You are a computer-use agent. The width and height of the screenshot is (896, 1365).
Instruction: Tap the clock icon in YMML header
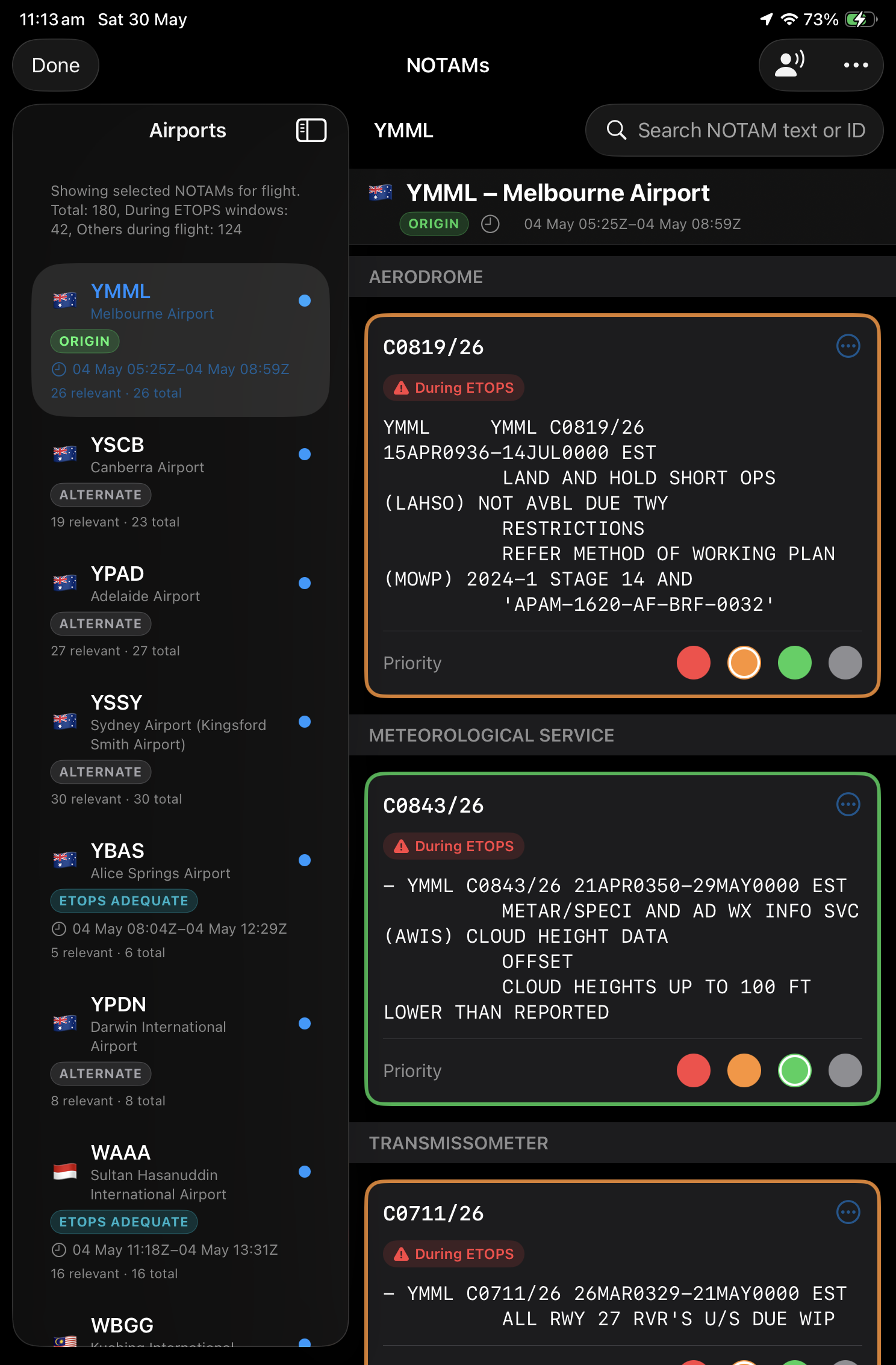[x=490, y=224]
